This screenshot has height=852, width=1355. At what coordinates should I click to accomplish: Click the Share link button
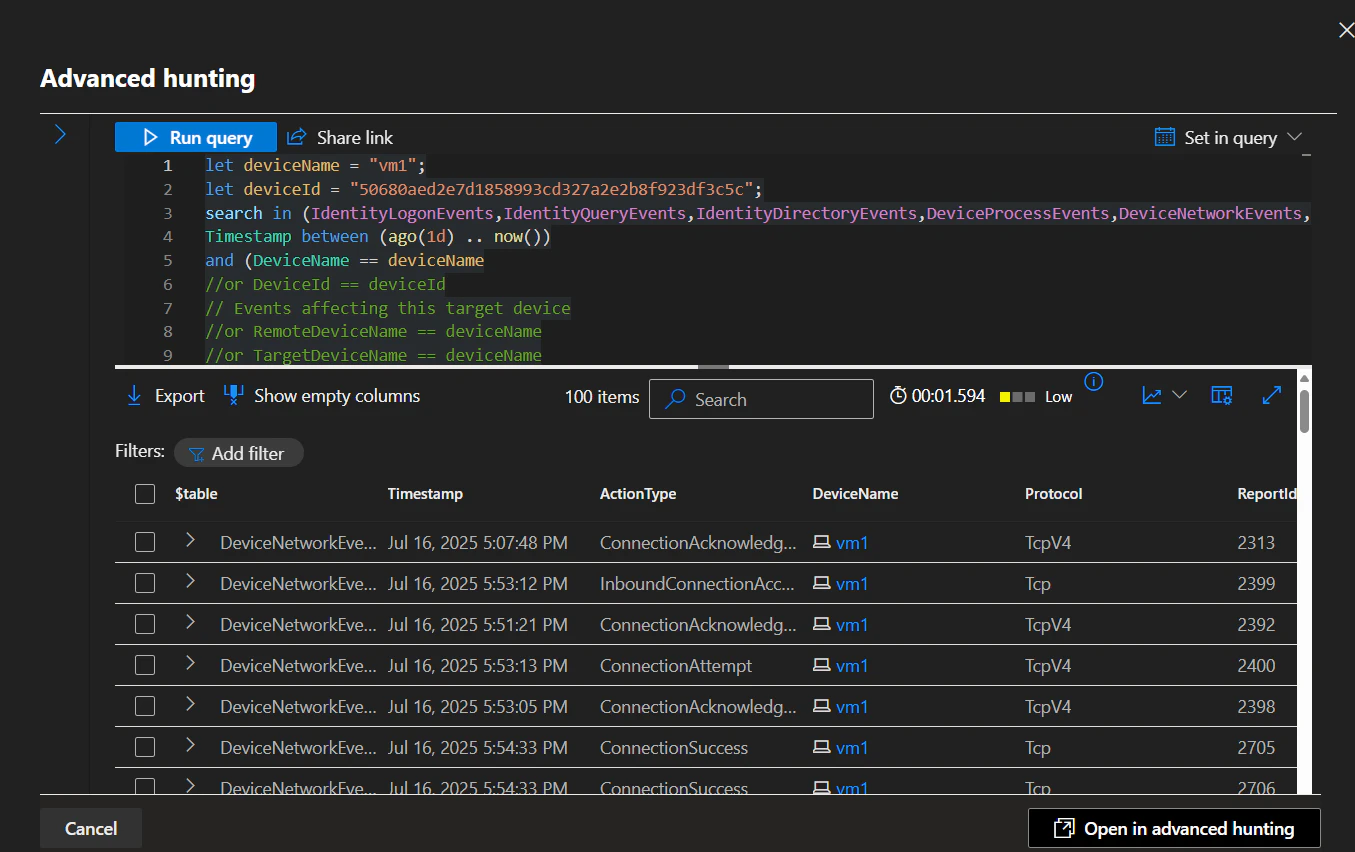pos(340,138)
